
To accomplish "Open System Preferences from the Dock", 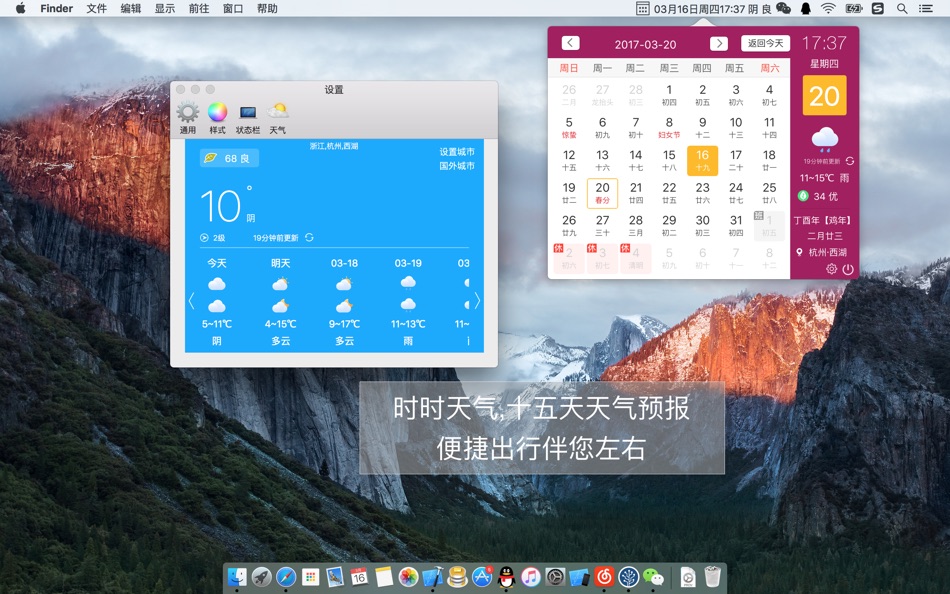I will 555,576.
